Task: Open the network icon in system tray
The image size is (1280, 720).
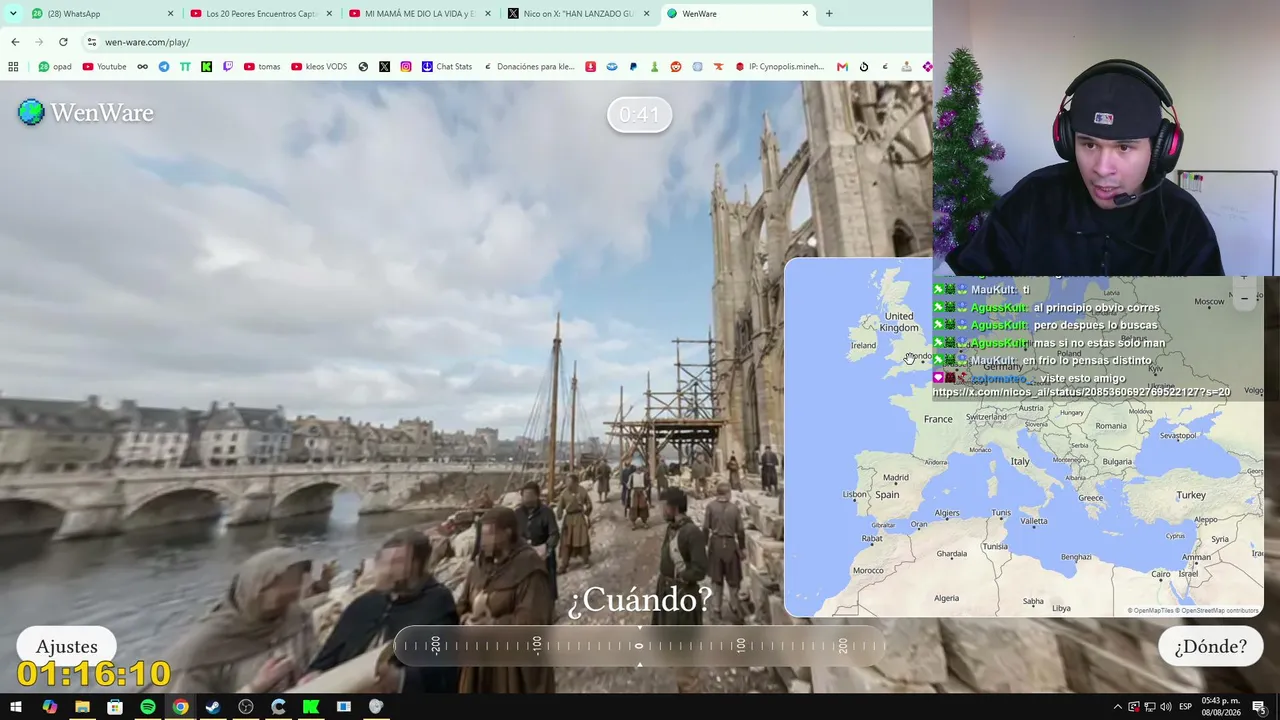Action: tap(1150, 707)
